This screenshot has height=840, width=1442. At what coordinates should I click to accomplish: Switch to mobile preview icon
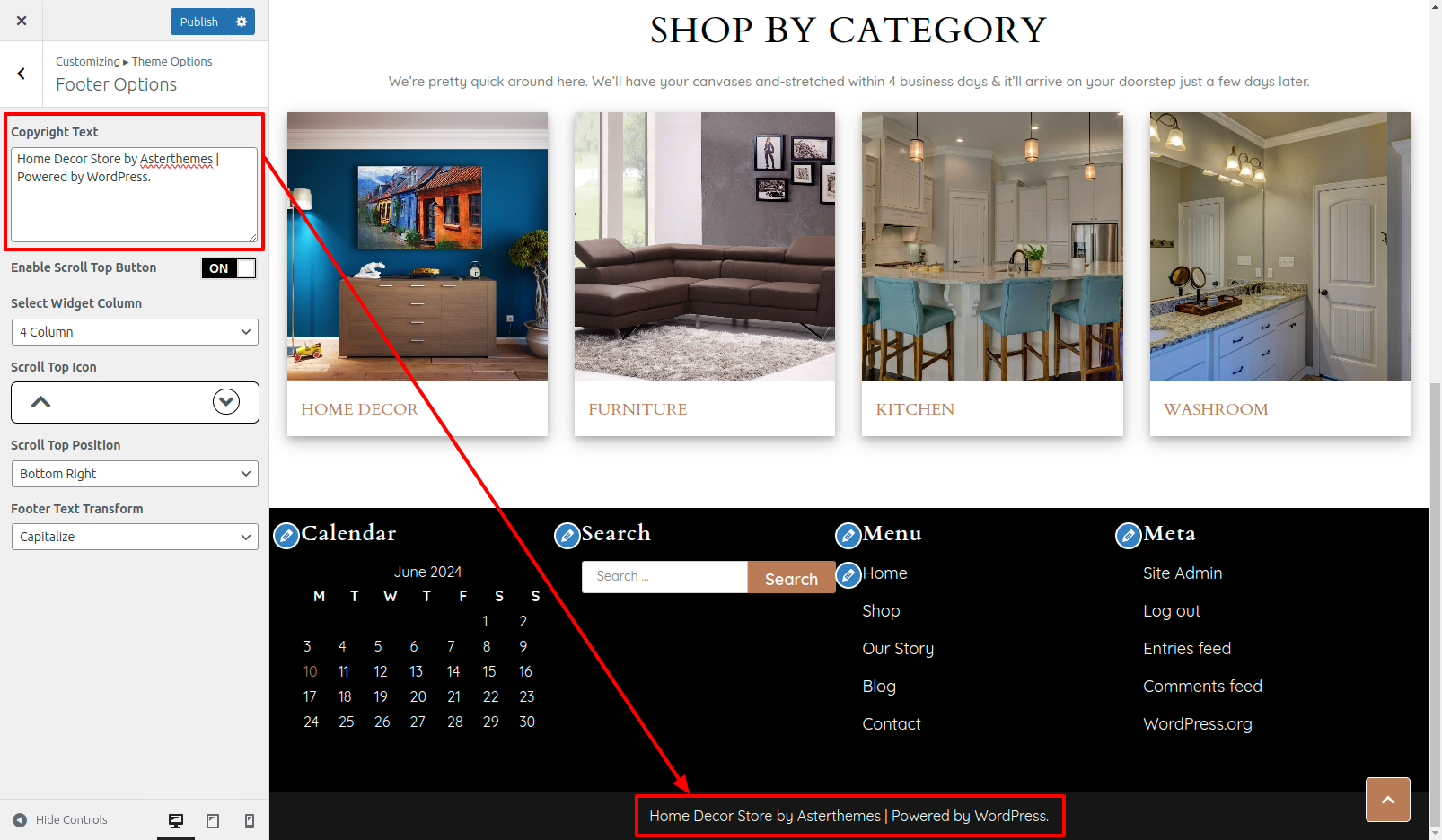(x=250, y=820)
